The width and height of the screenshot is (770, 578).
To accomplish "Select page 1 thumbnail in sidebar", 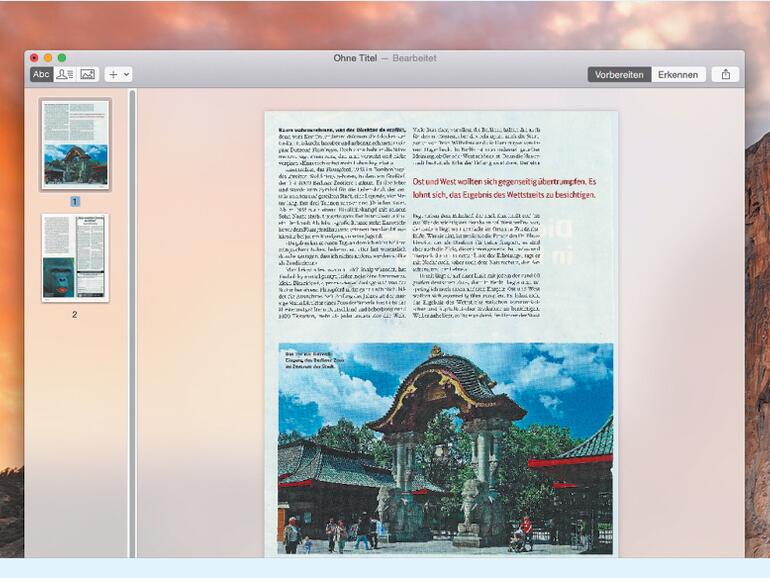I will tap(75, 144).
